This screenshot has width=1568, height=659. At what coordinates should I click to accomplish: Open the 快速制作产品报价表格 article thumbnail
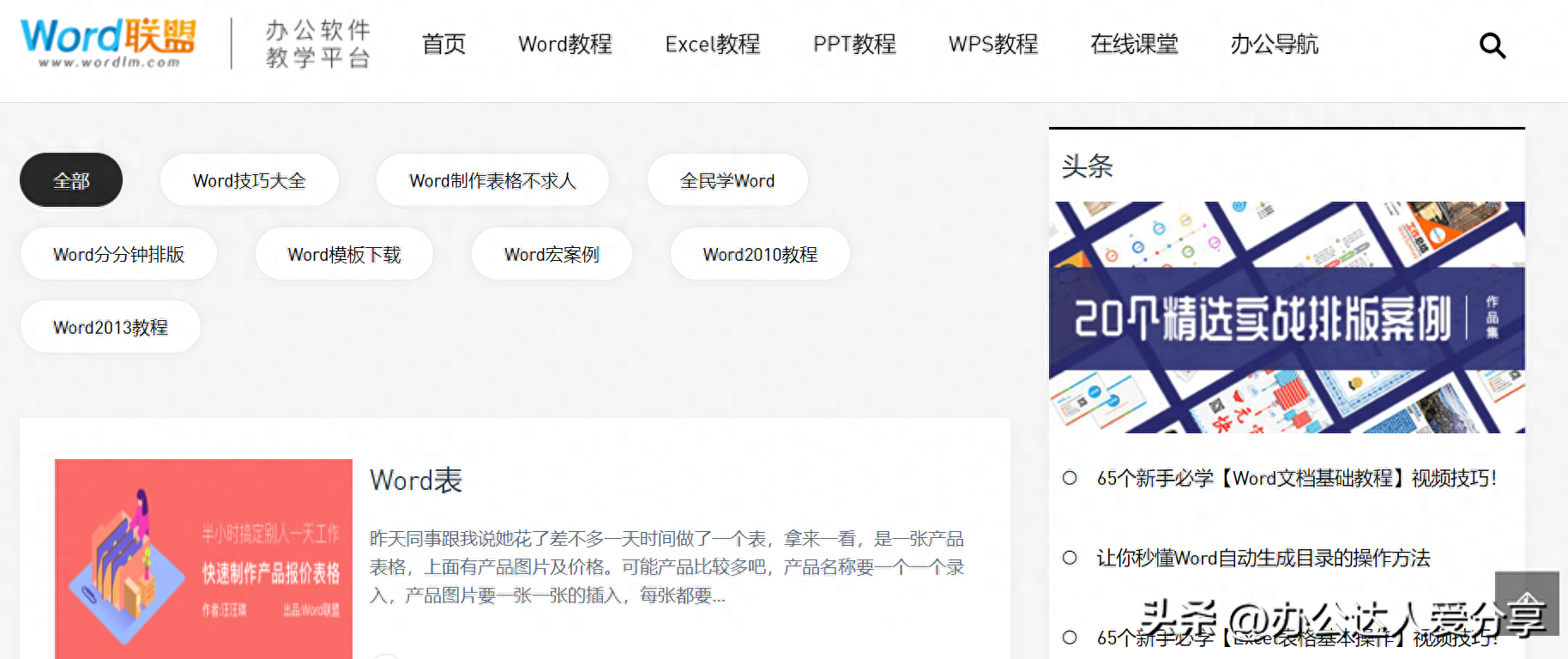204,559
